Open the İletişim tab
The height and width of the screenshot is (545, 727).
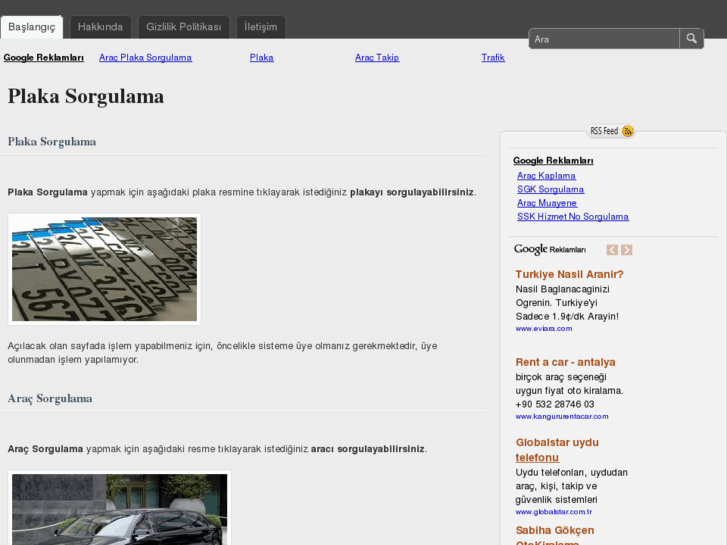(261, 27)
